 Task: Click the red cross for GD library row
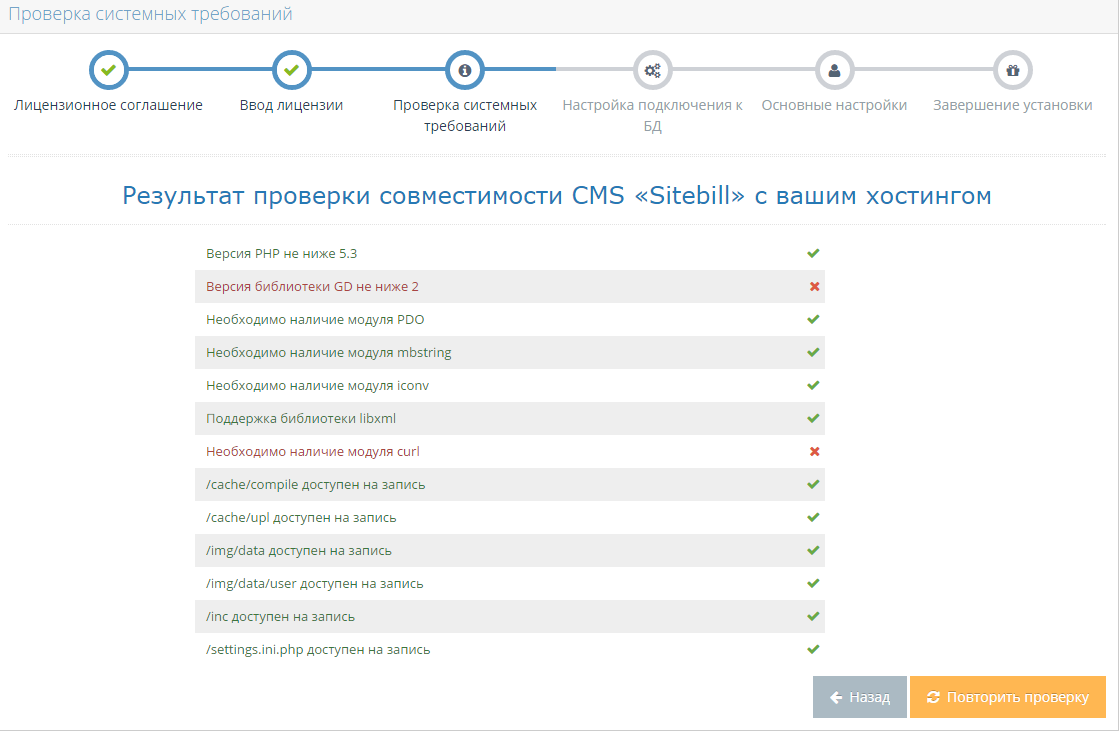(x=814, y=286)
